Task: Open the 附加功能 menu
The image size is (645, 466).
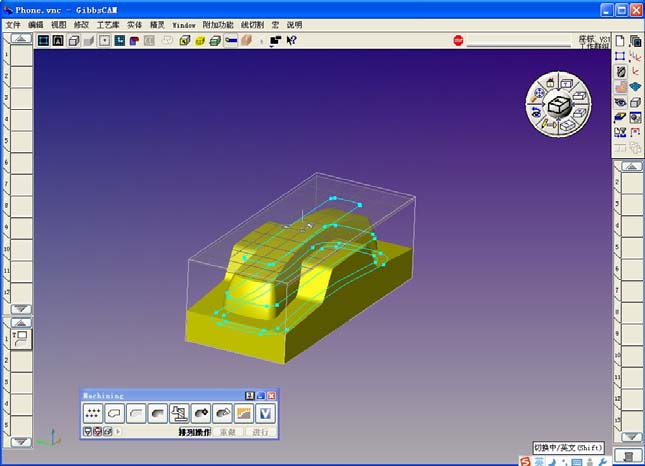Action: (x=218, y=25)
